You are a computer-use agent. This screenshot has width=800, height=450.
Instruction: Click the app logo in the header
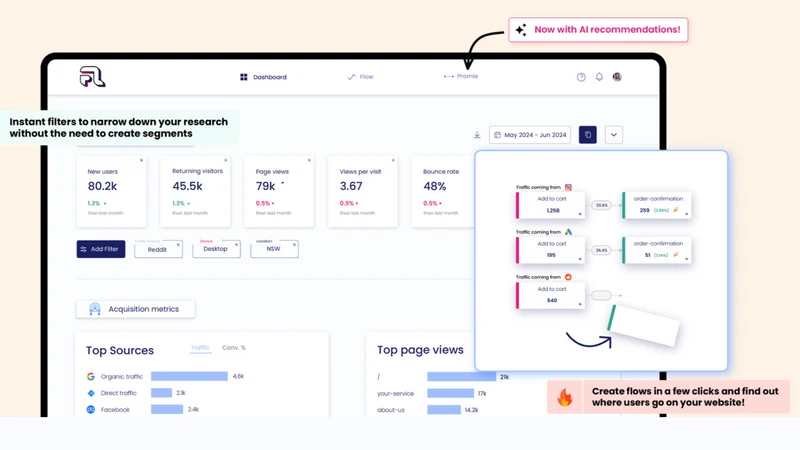tap(92, 77)
